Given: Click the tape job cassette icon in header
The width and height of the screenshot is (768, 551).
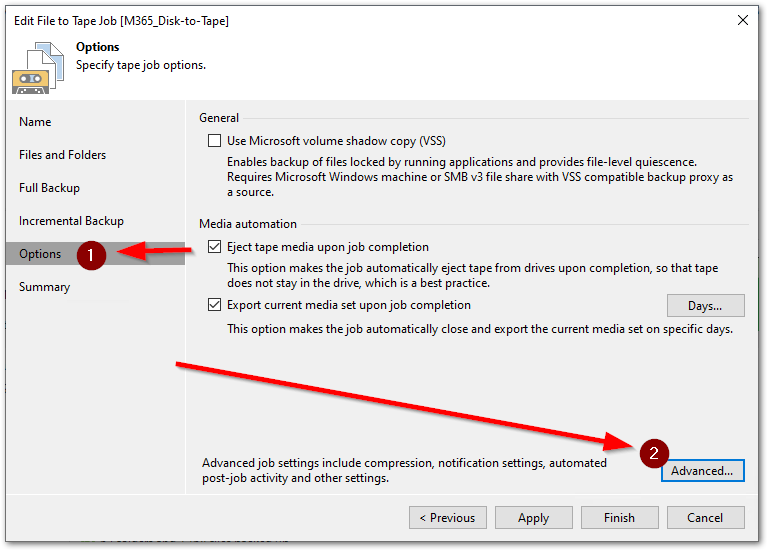Looking at the screenshot, I should 34,67.
